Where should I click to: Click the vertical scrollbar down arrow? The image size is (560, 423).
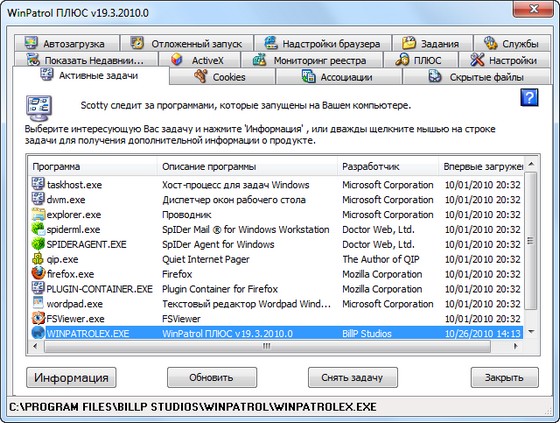coord(531,332)
